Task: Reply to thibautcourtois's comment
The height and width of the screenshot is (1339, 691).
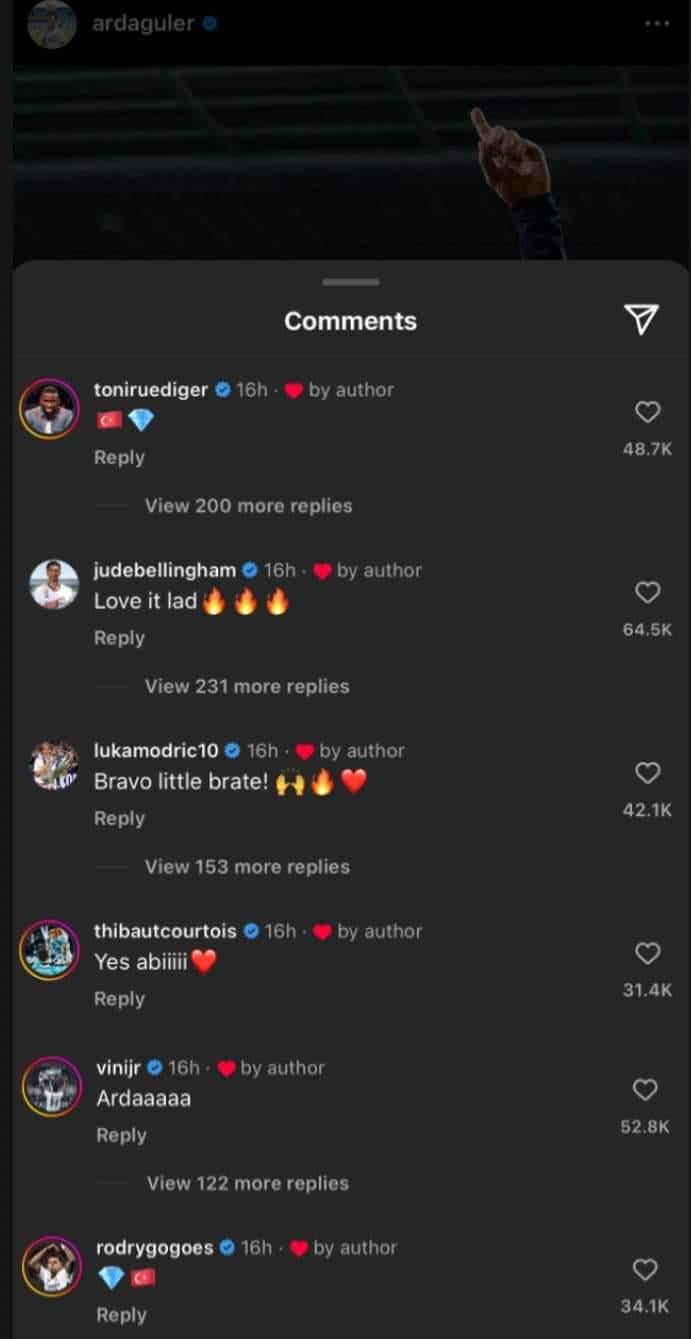Action: tap(119, 999)
